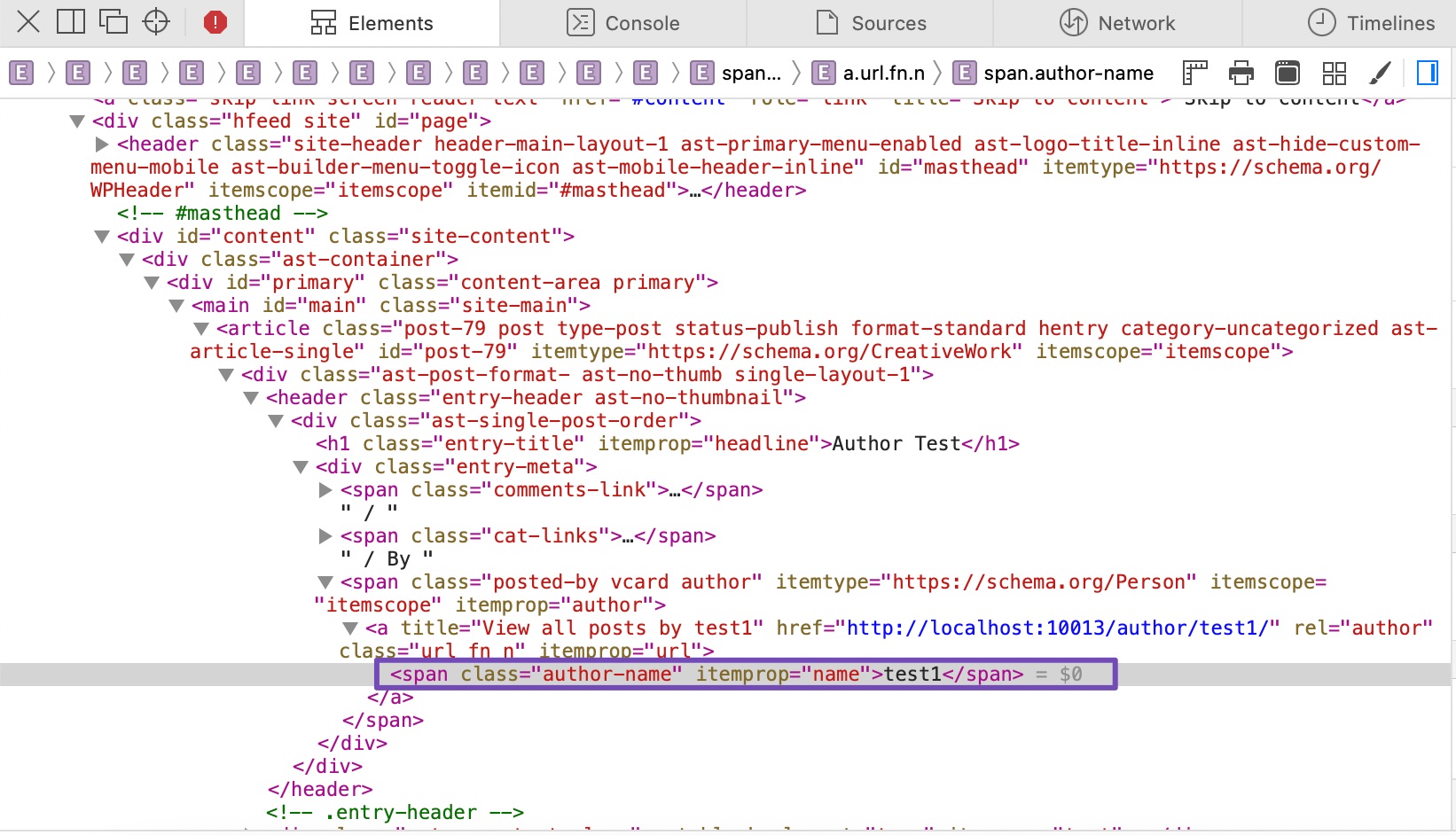The image size is (1456, 835).
Task: Follow the localhost author/test1 href link
Action: (1062, 628)
